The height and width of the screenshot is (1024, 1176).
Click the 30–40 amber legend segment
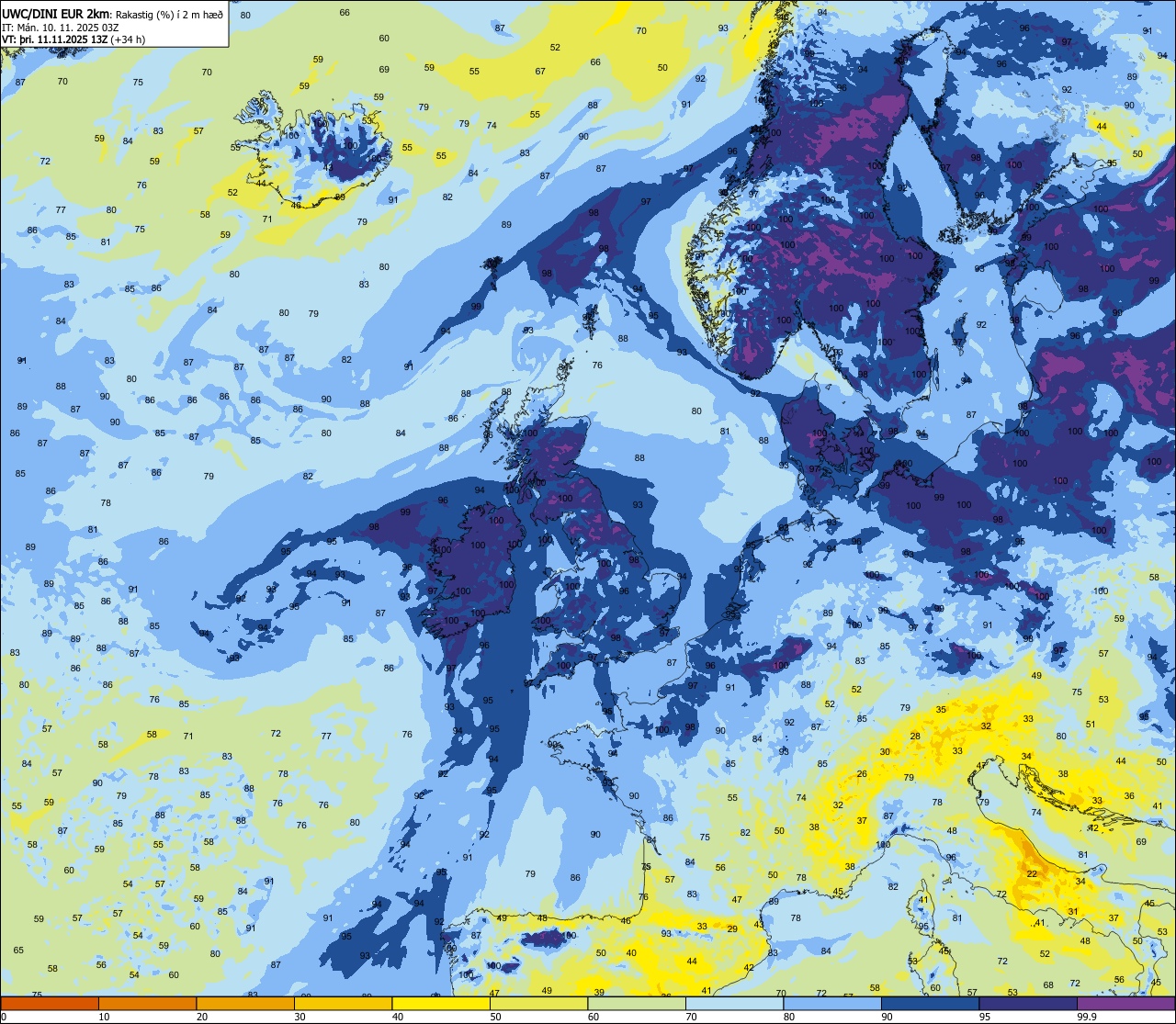click(x=343, y=1003)
